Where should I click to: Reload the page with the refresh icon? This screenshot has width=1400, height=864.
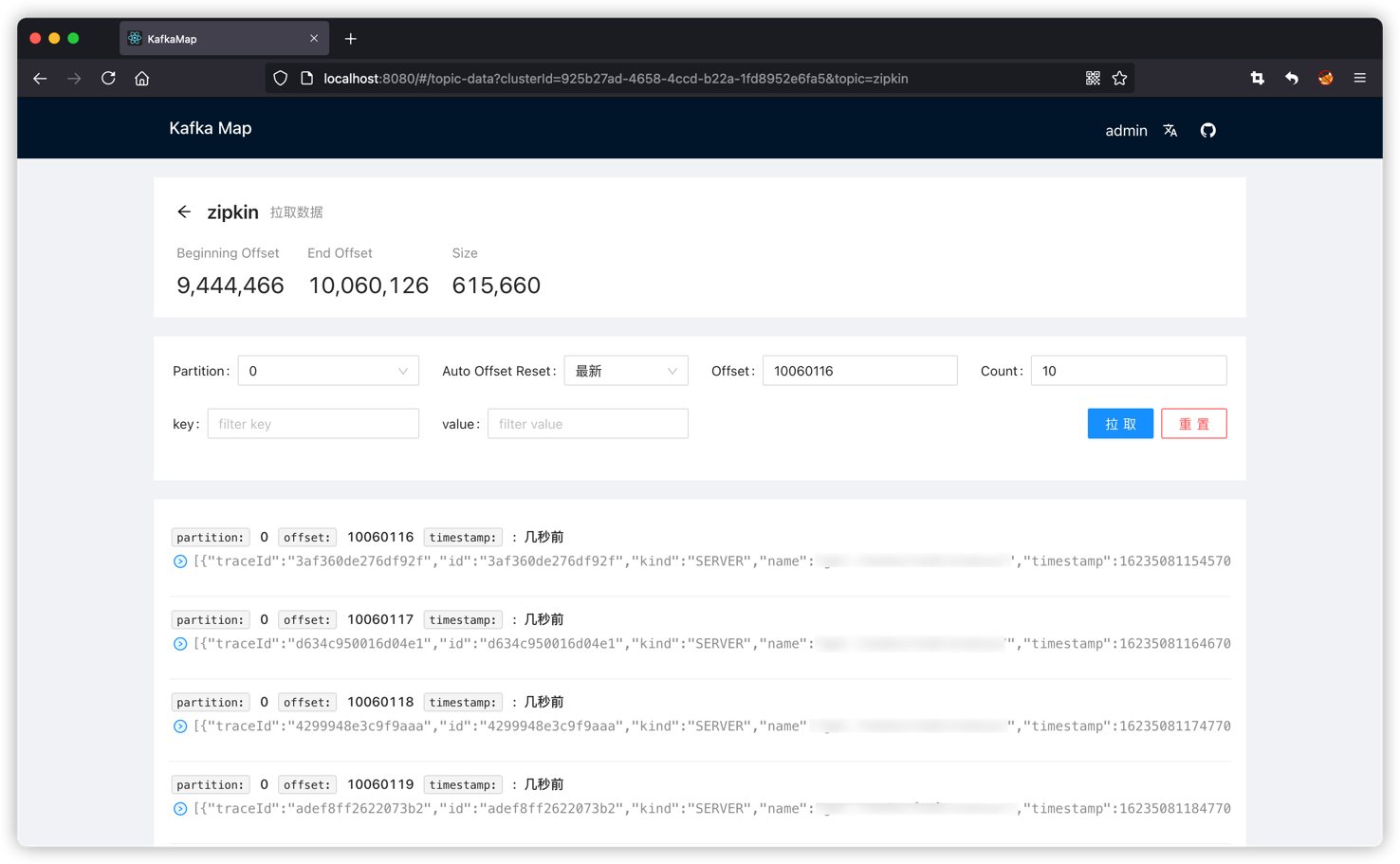pyautogui.click(x=107, y=78)
